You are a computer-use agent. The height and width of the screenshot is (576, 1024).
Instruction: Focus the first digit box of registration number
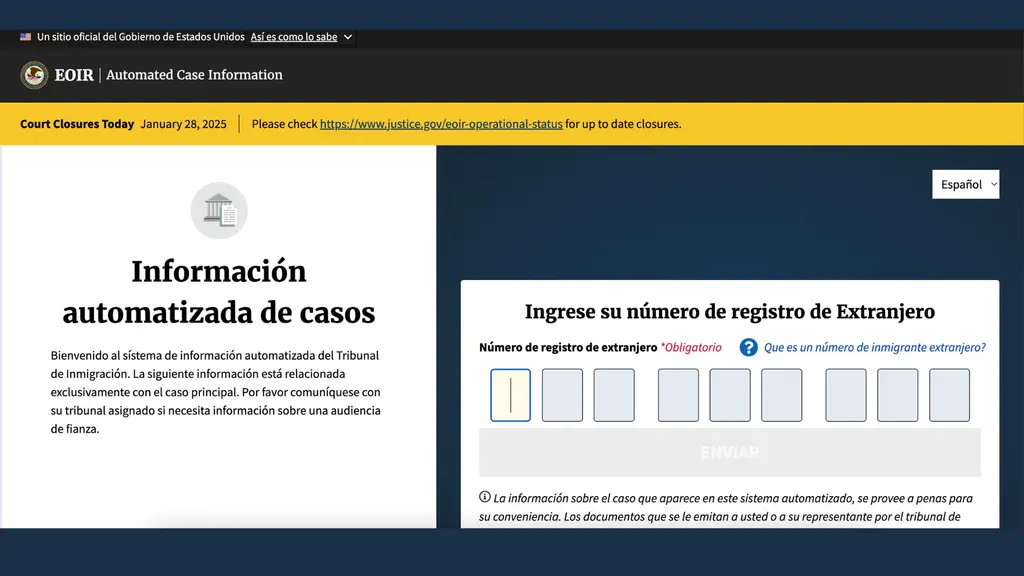click(510, 395)
